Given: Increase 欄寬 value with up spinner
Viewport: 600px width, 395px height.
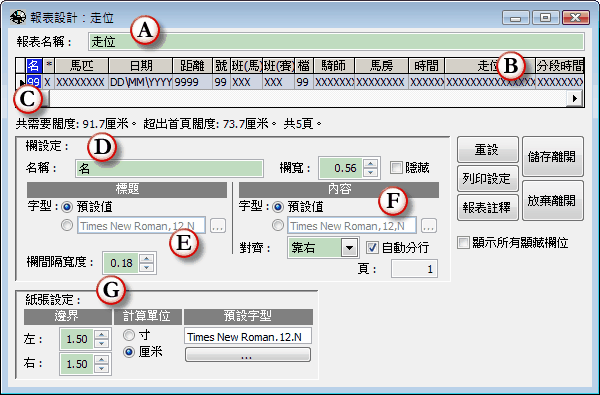Looking at the screenshot, I should pos(370,164).
